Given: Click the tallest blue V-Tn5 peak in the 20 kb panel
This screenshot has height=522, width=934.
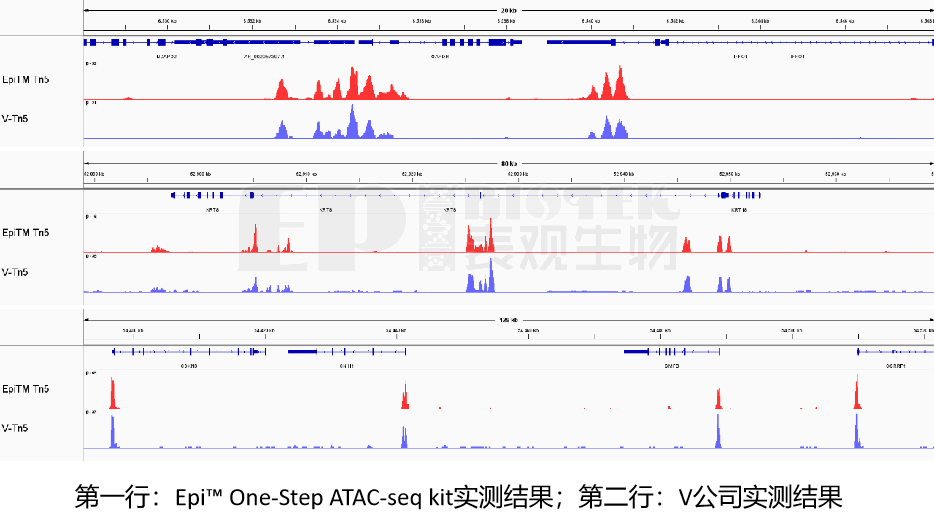Looking at the screenshot, I should click(x=352, y=122).
